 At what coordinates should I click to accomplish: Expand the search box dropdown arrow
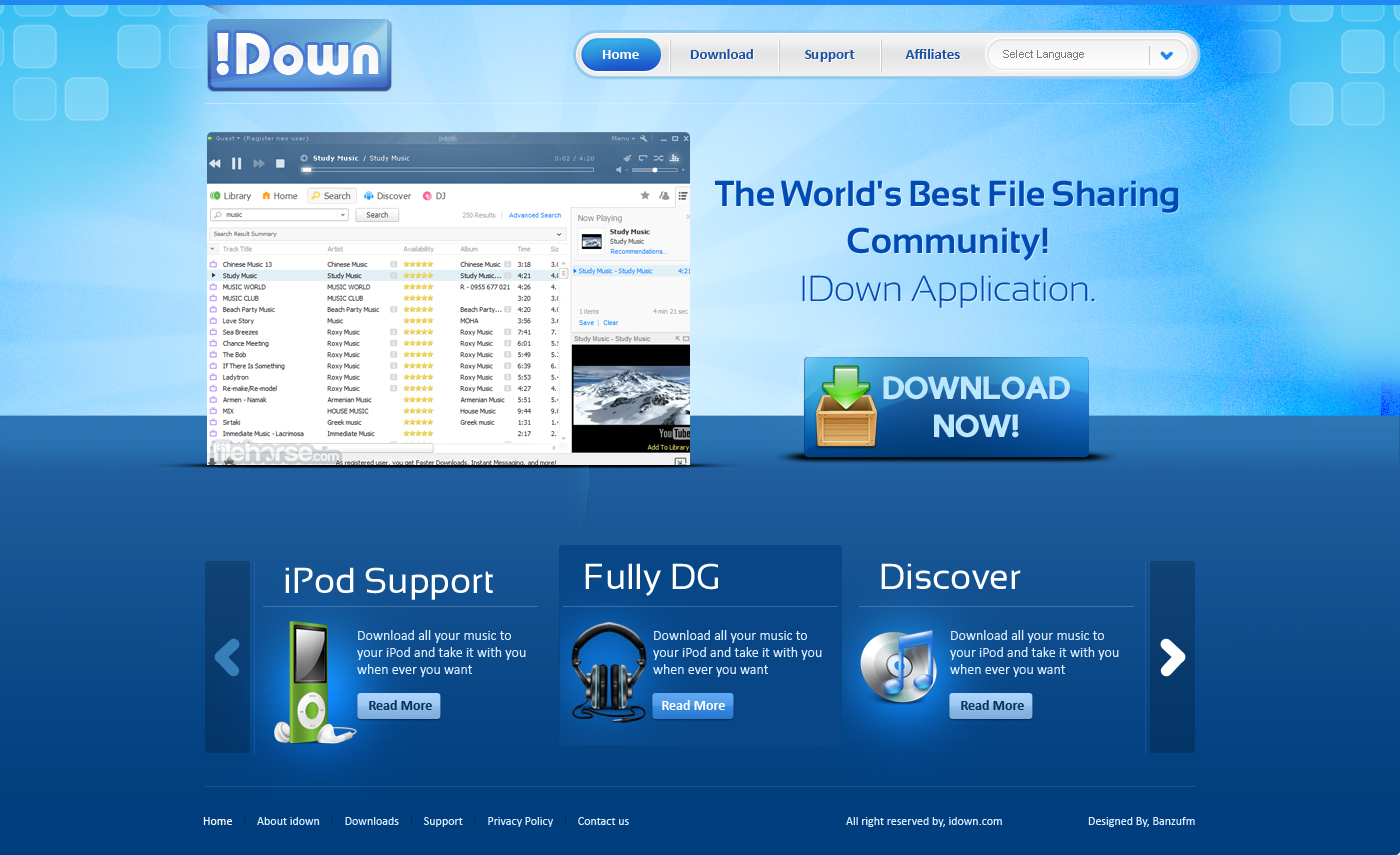344,215
